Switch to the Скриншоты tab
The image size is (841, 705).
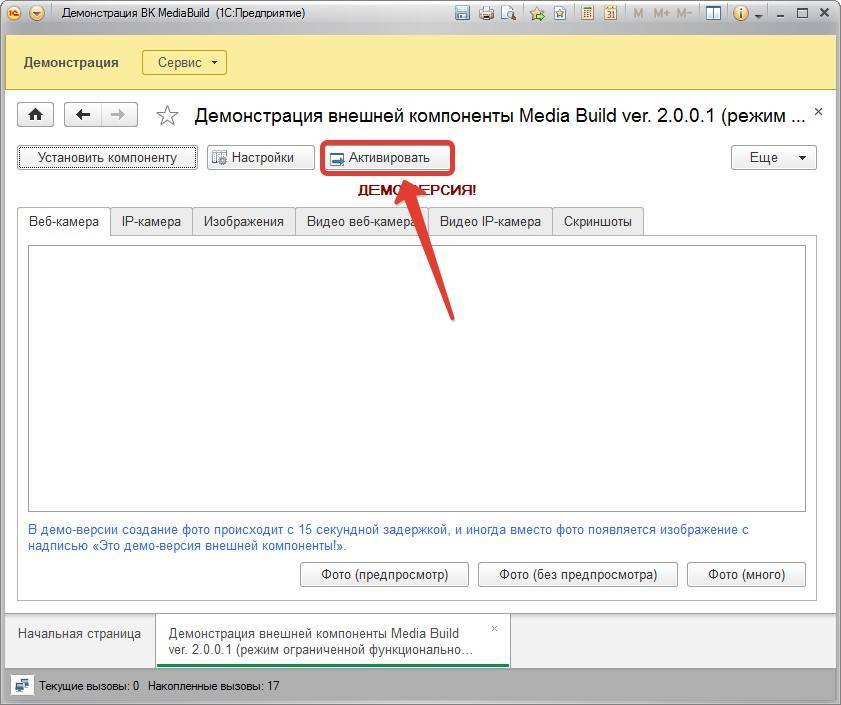pos(597,222)
